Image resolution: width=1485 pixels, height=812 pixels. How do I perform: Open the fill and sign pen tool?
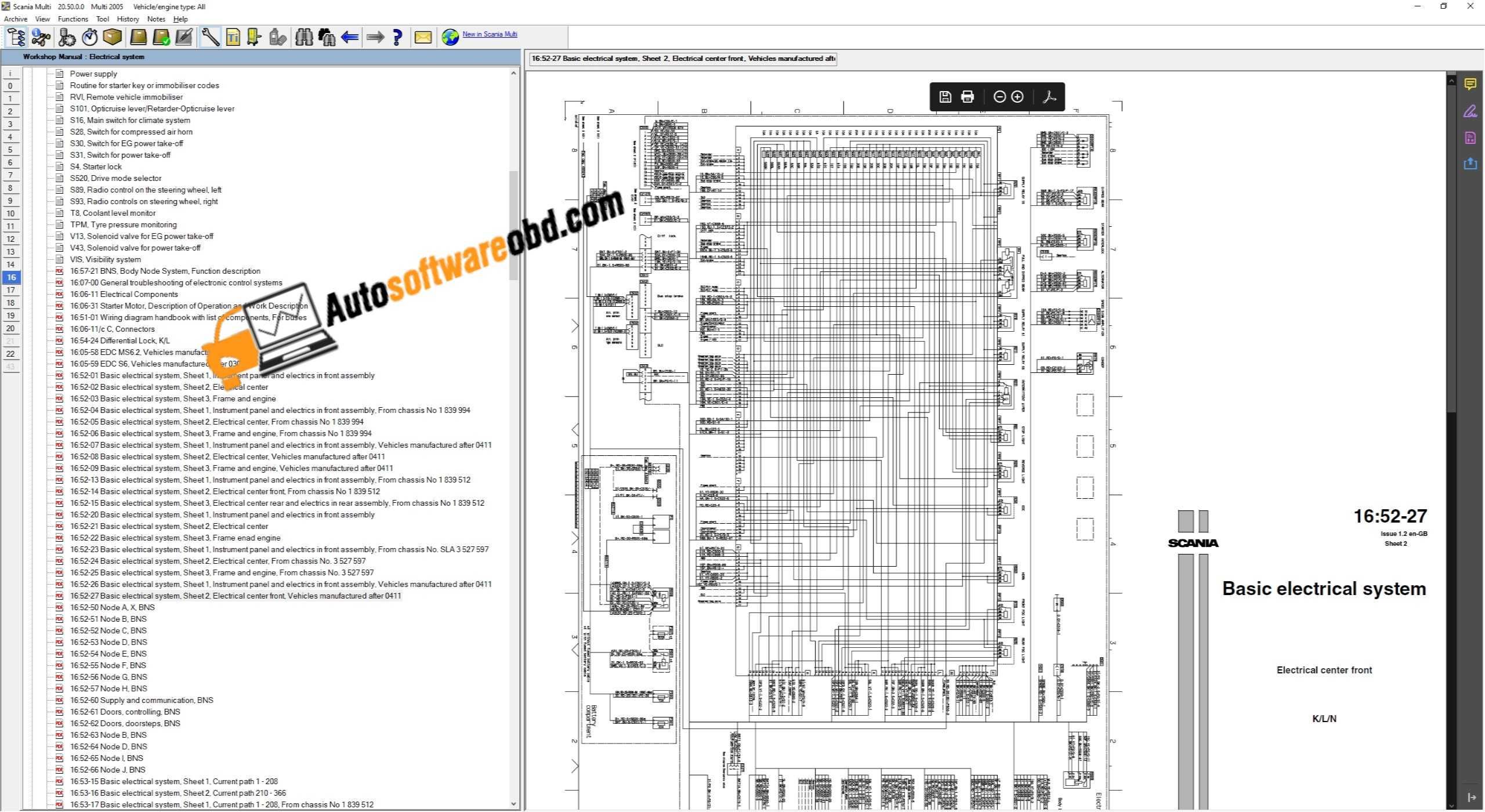click(1470, 111)
